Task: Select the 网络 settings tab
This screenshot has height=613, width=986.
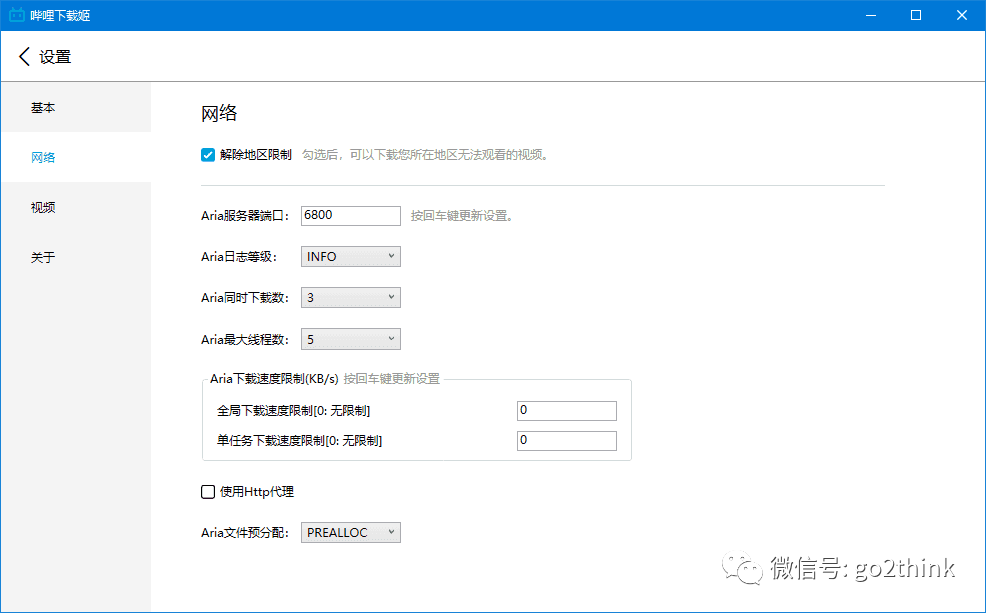Action: coord(76,157)
